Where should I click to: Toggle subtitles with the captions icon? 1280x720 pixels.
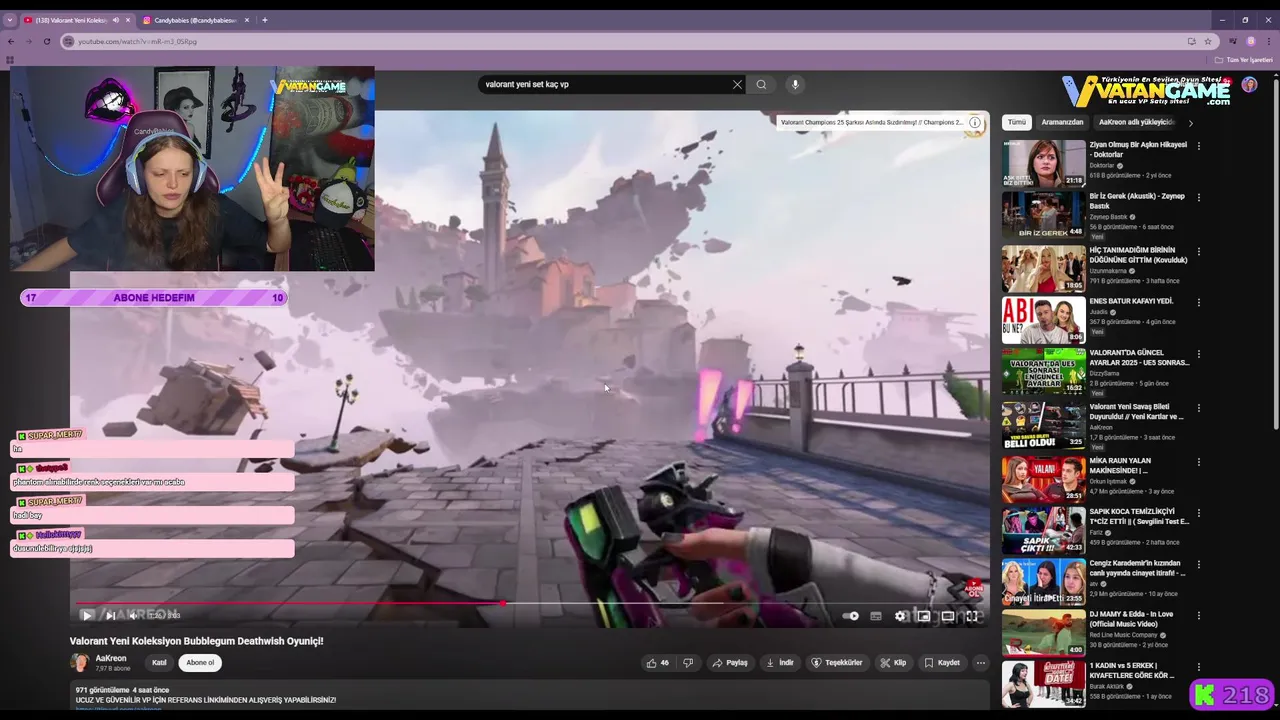[x=876, y=616]
